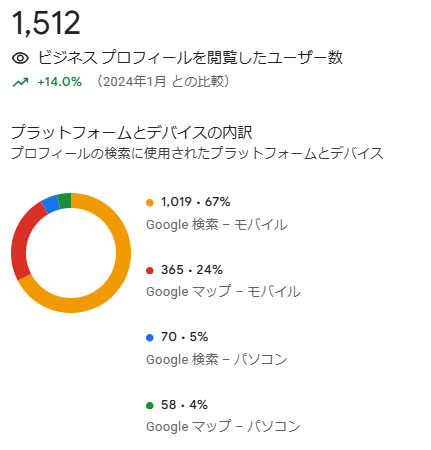Click the プラットフォームとデバイスの内訳 heading
Screen dimensions: 431x450
click(132, 132)
